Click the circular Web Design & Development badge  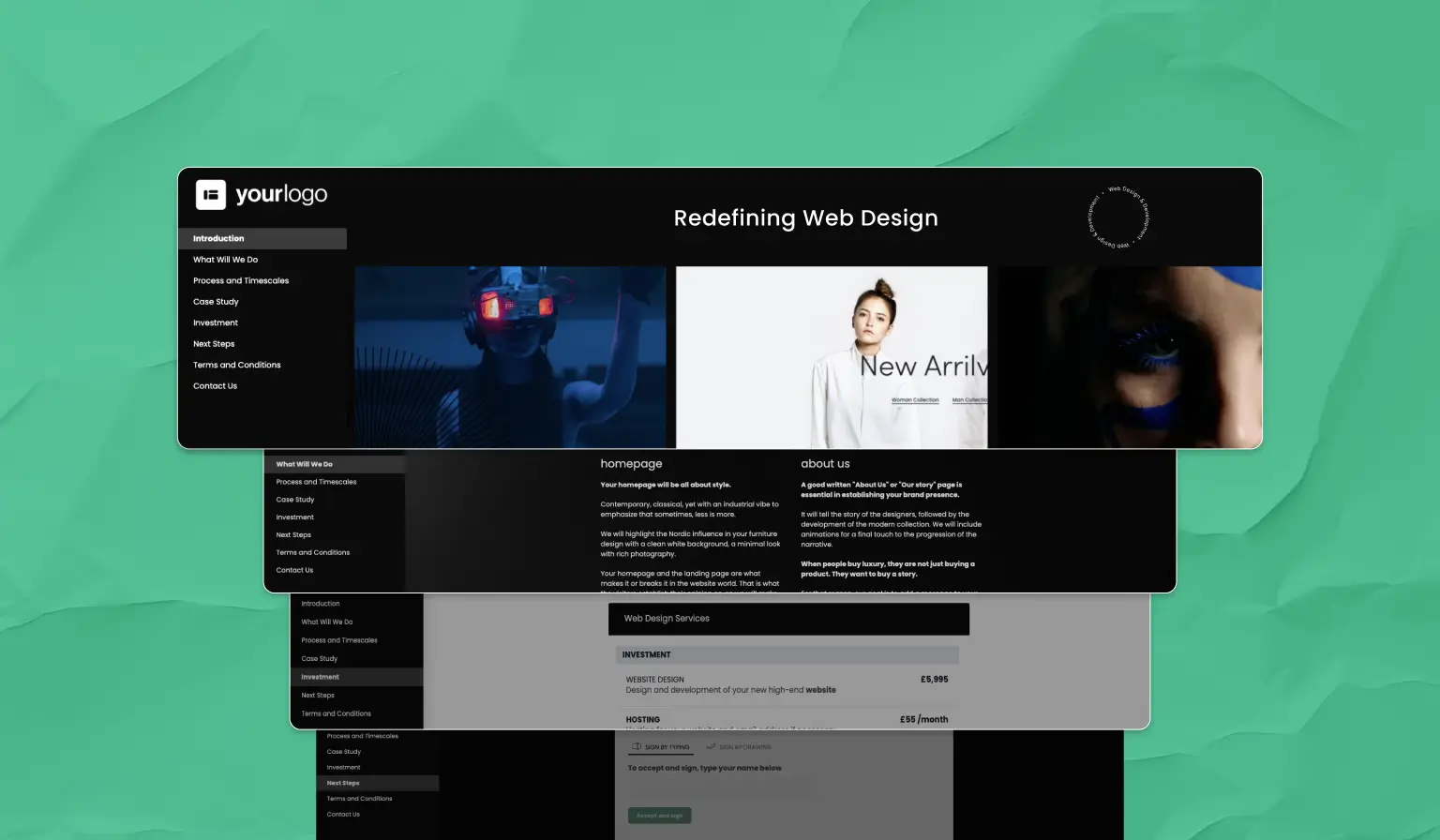(1118, 217)
